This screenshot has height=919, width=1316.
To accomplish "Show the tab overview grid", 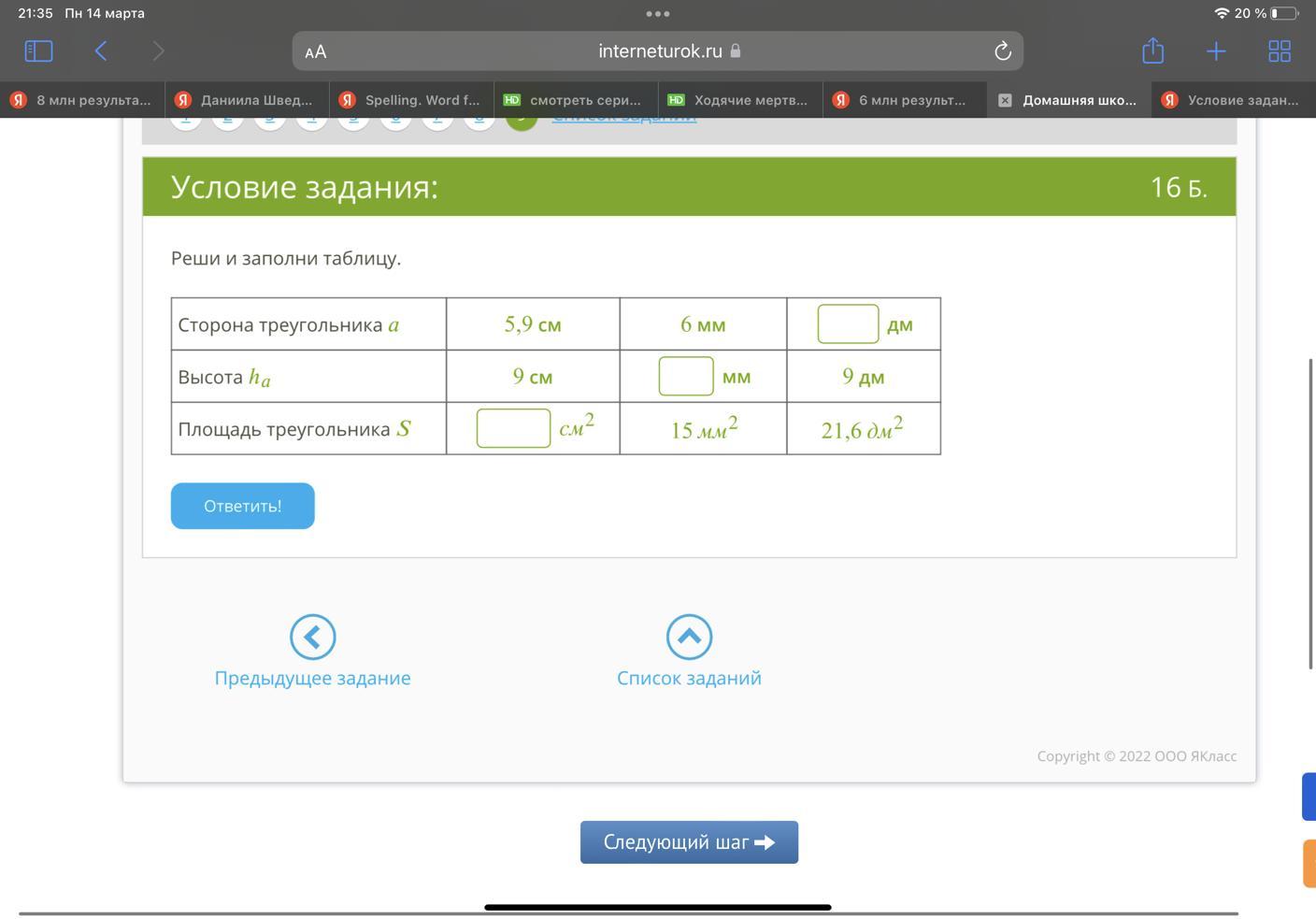I will 1279,50.
